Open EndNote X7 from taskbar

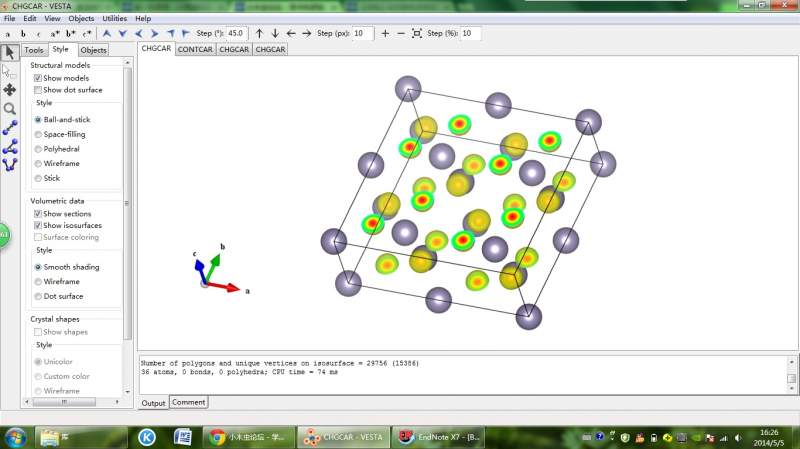click(x=438, y=437)
